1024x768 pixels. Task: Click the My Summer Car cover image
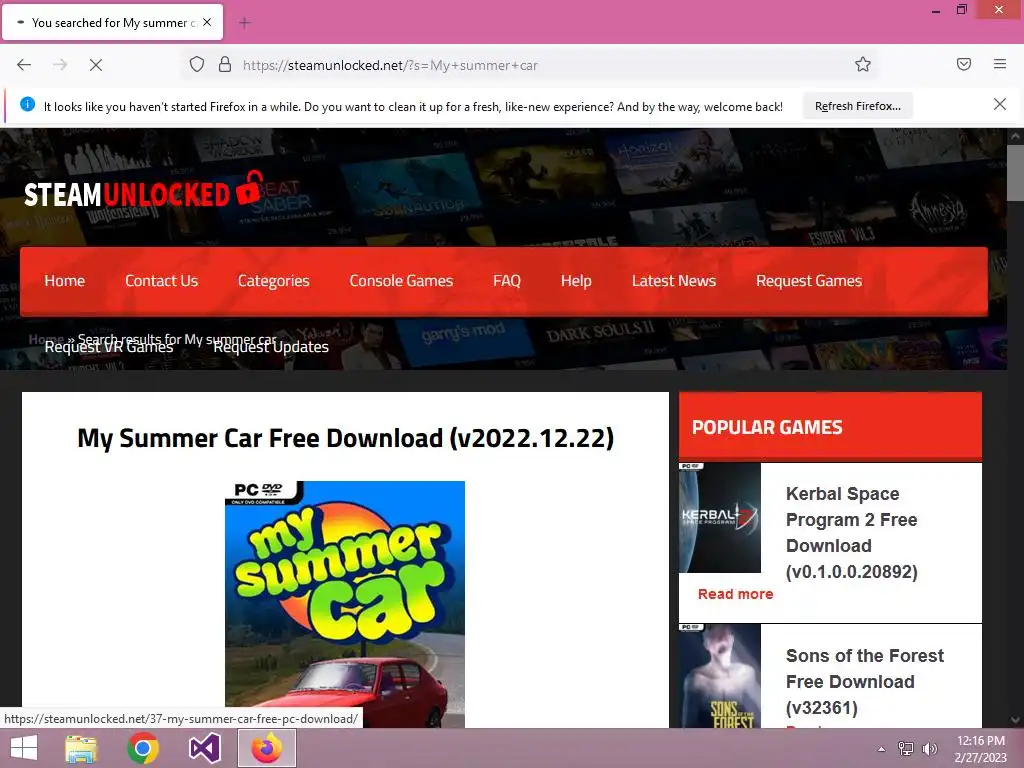coord(345,604)
